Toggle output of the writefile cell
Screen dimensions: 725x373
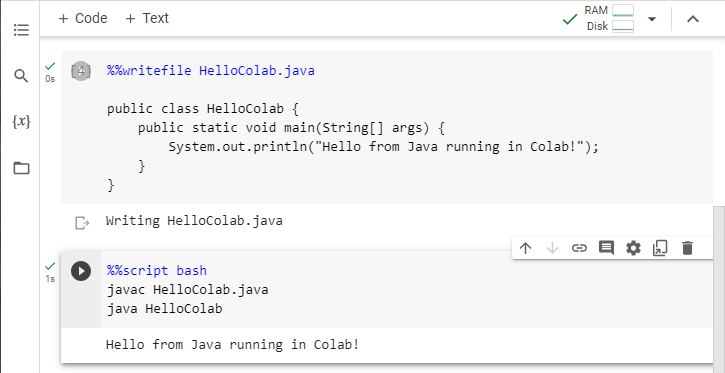[x=82, y=223]
